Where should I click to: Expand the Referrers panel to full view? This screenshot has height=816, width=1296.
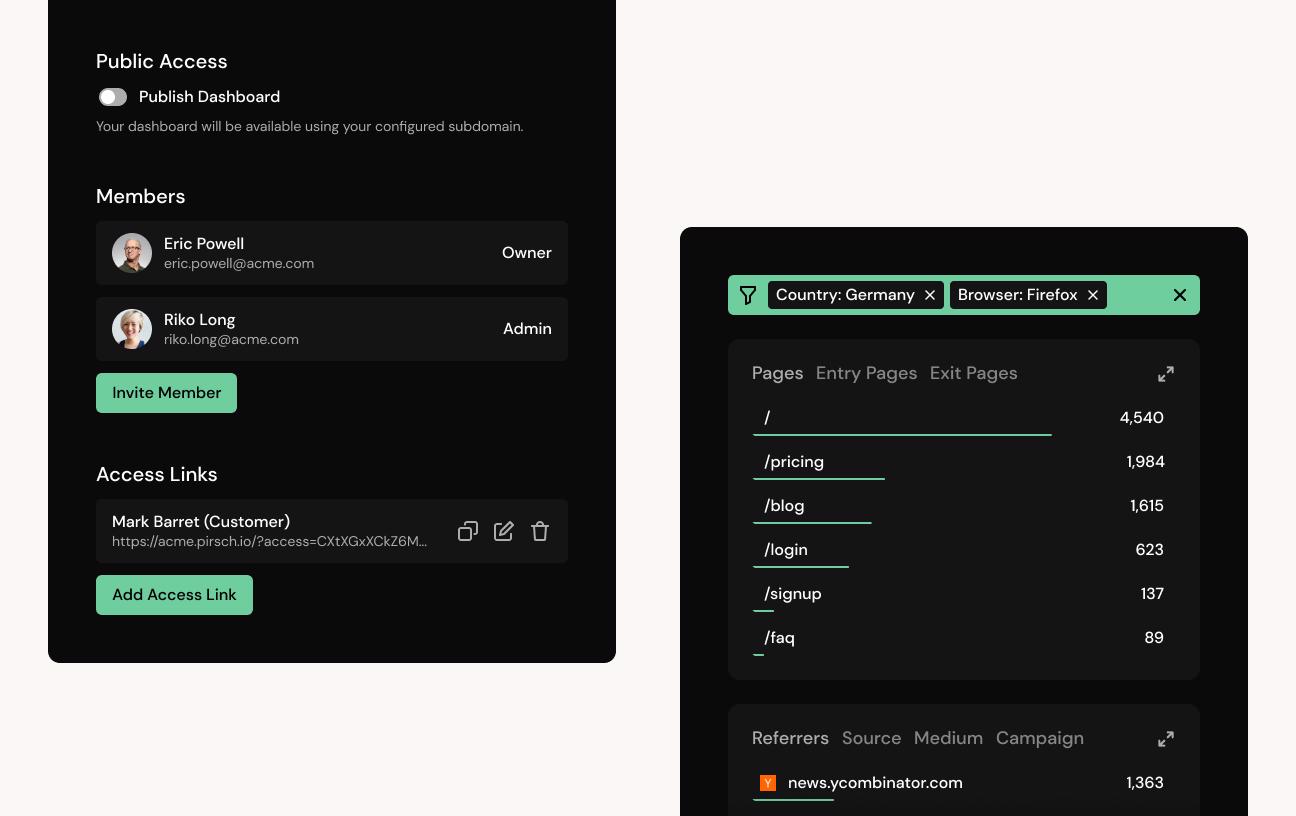(x=1166, y=739)
